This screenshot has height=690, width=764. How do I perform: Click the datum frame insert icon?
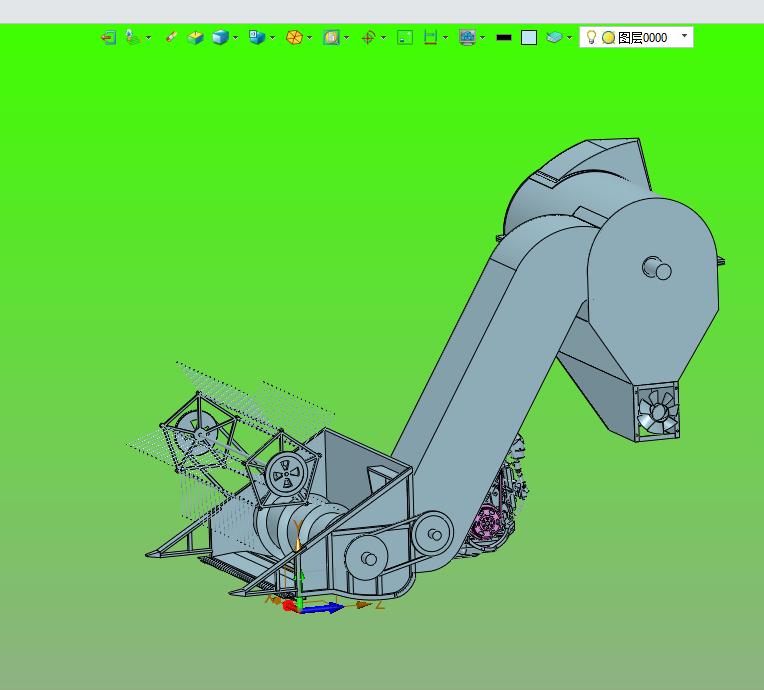(132, 37)
